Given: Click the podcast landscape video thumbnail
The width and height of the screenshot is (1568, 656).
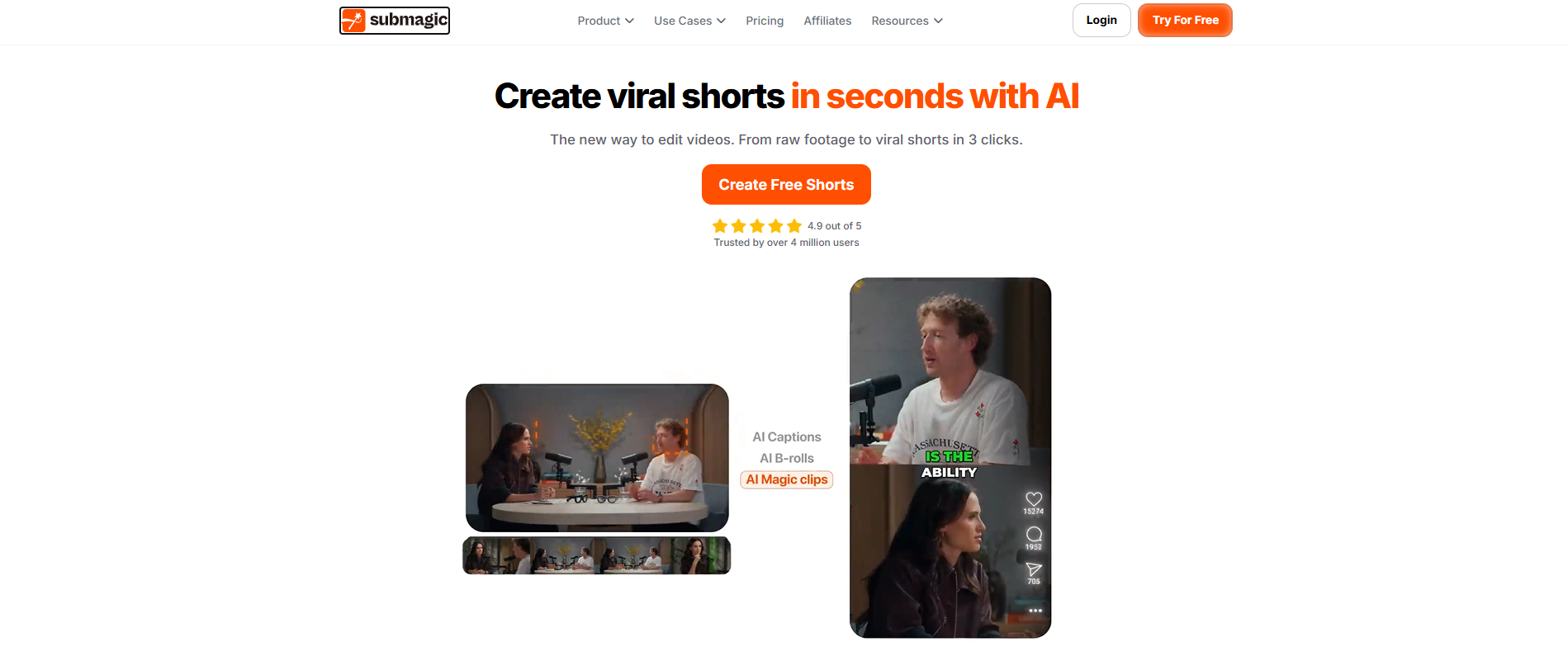Looking at the screenshot, I should click(x=597, y=458).
